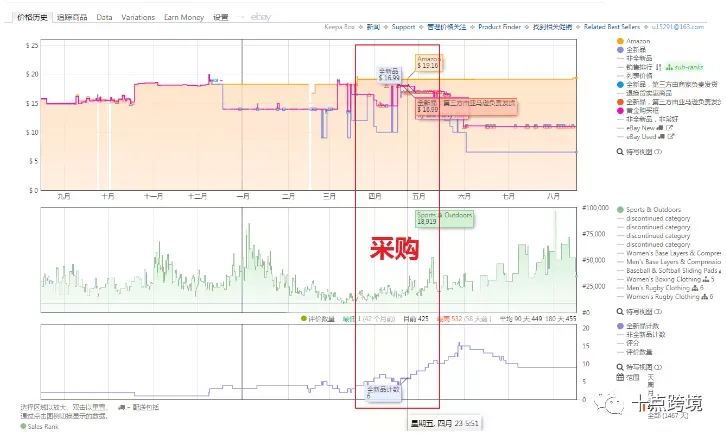Click the magnifier icon under offer count legend

point(620,367)
